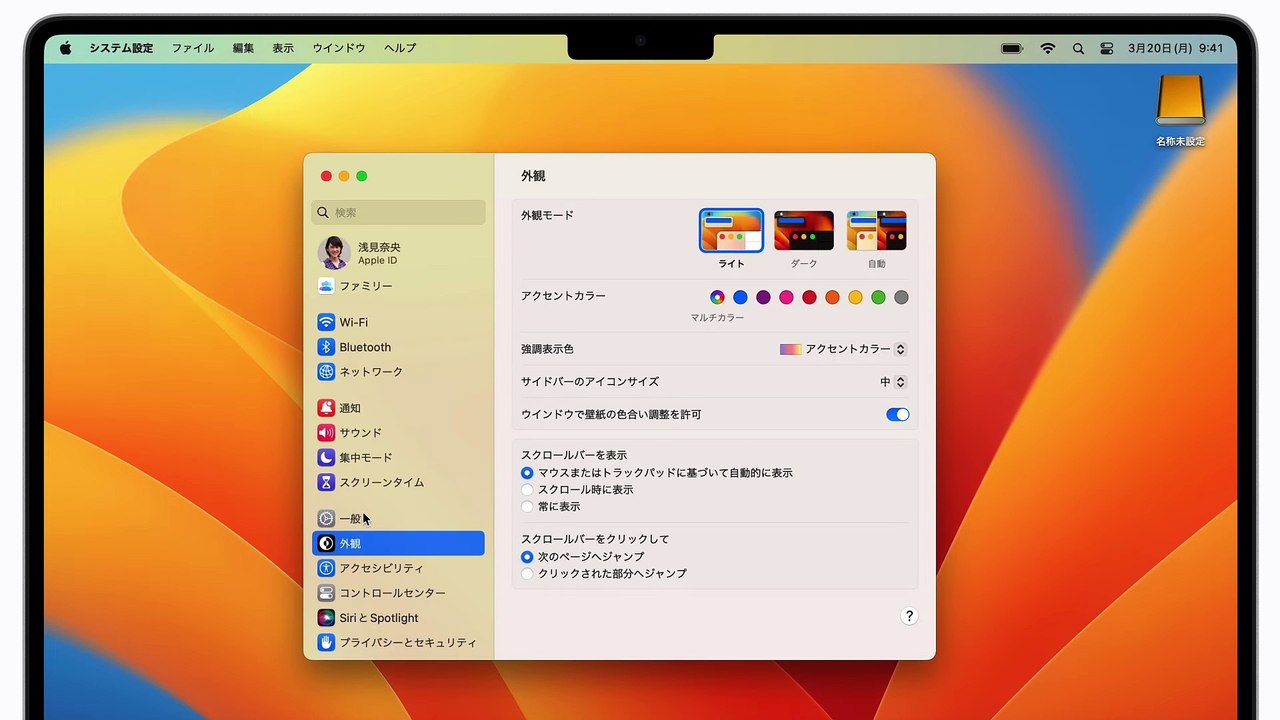The image size is (1280, 720).
Task: Open Spotlight search magnifier in menu bar
Action: coord(1078,48)
